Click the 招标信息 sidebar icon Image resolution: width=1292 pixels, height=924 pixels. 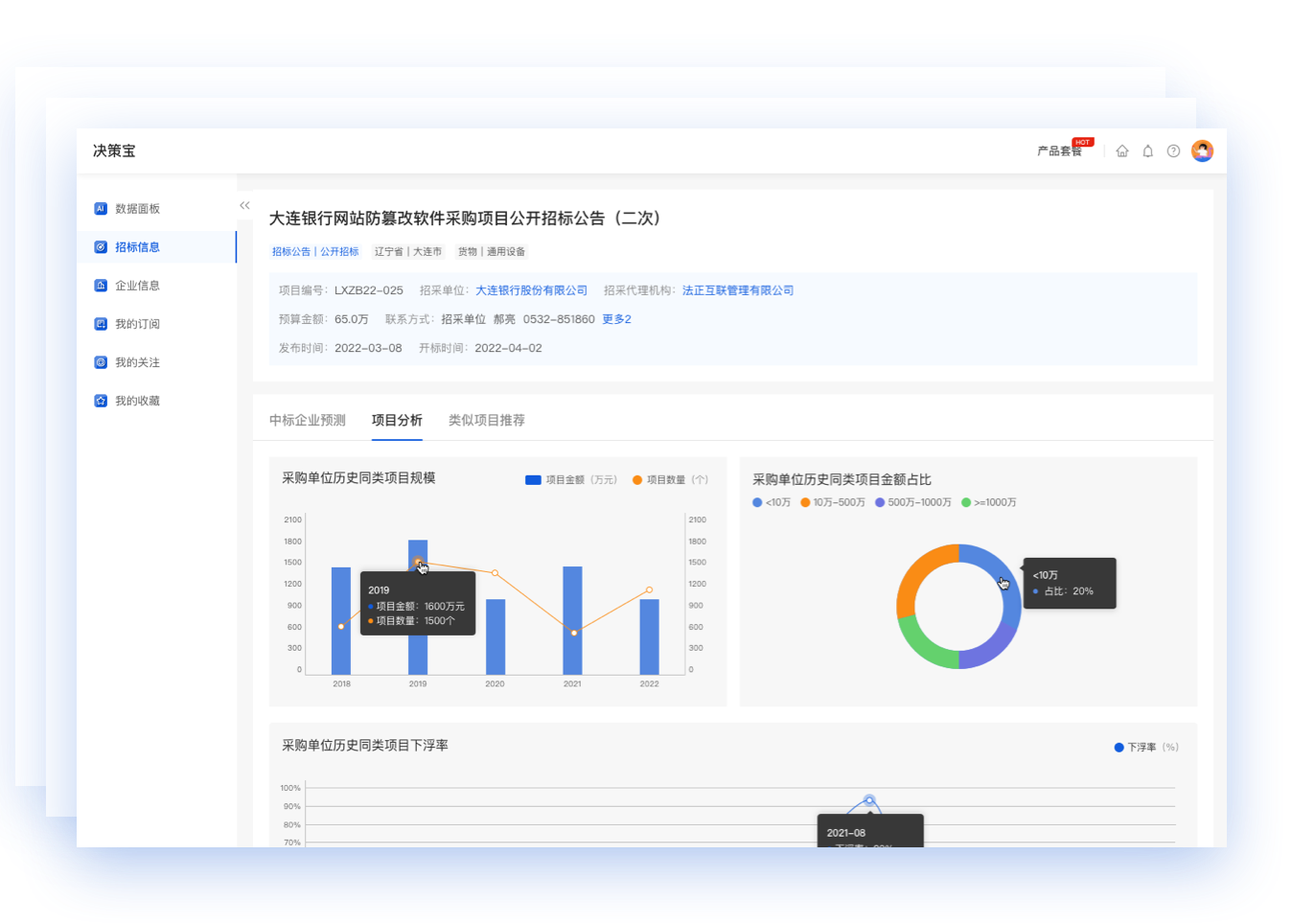coord(101,246)
